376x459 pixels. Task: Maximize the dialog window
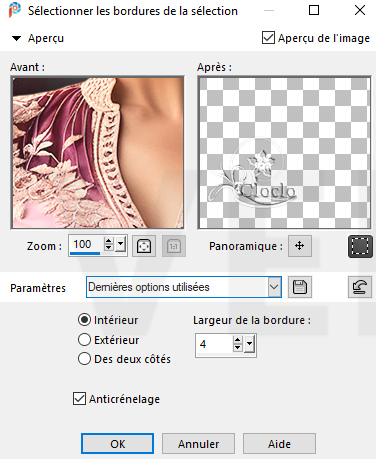(314, 10)
